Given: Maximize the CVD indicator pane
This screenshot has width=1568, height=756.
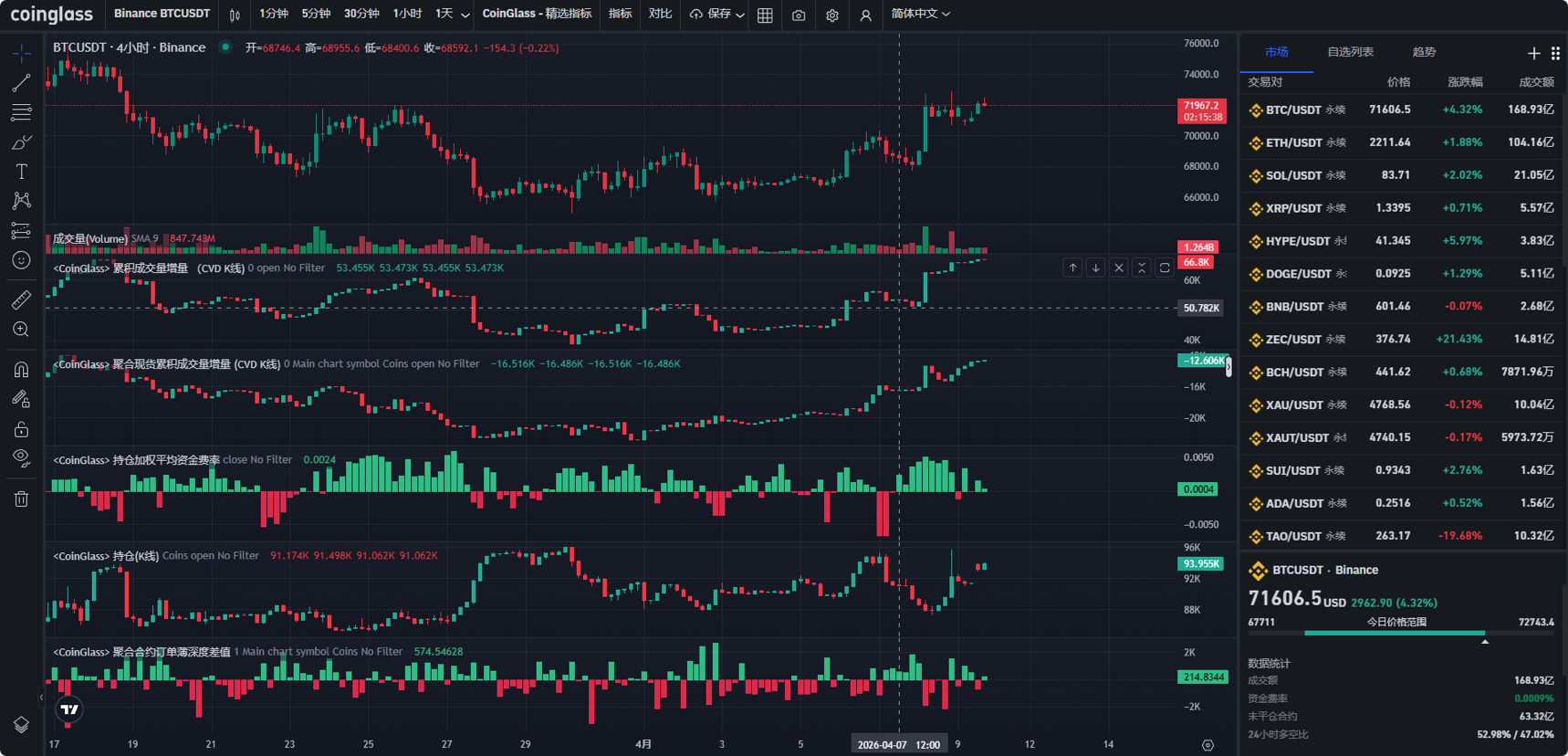Looking at the screenshot, I should [x=1165, y=268].
